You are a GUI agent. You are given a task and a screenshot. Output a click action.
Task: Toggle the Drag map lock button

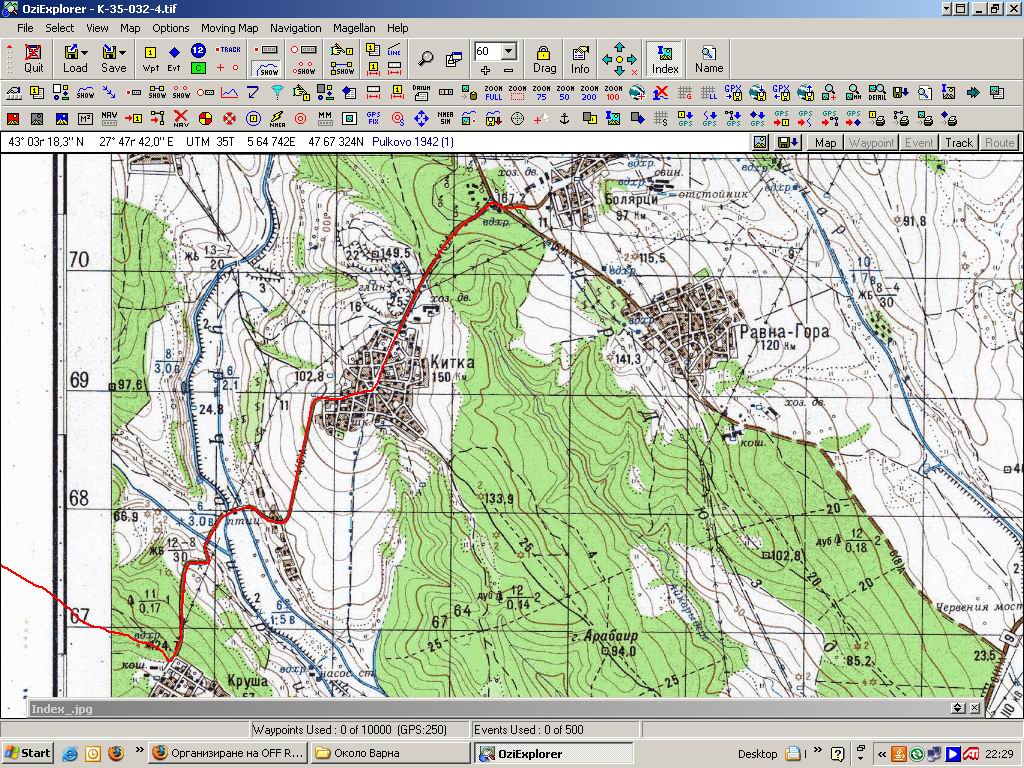point(544,58)
